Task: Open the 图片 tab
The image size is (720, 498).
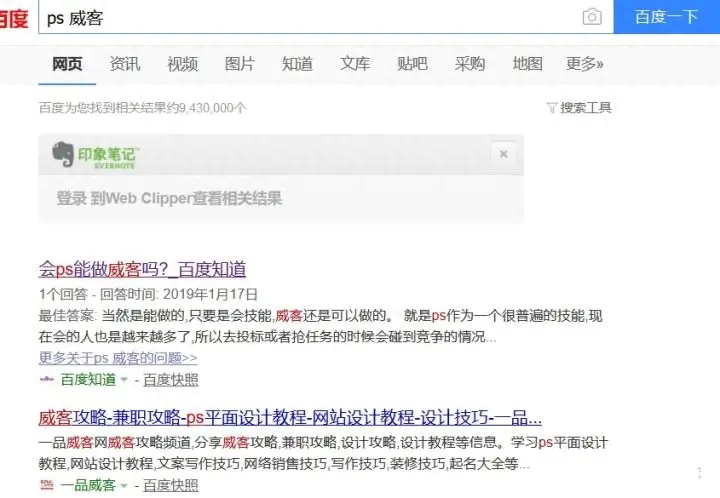Action: pos(240,64)
